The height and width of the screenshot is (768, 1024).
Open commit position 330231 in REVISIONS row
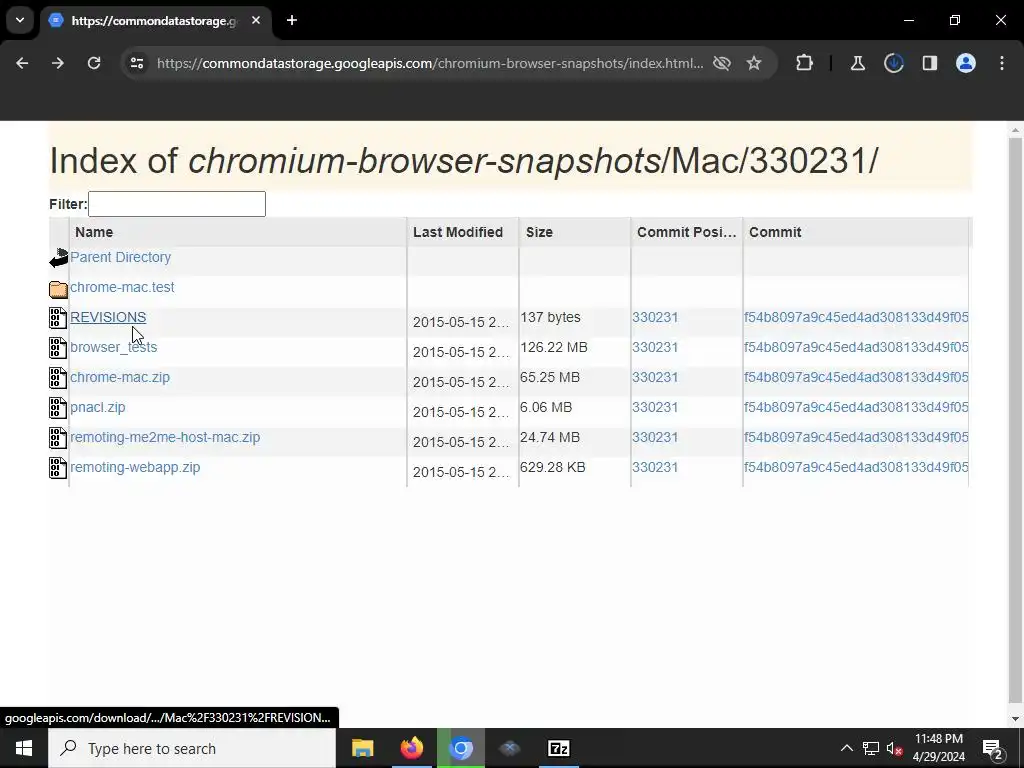tap(655, 317)
